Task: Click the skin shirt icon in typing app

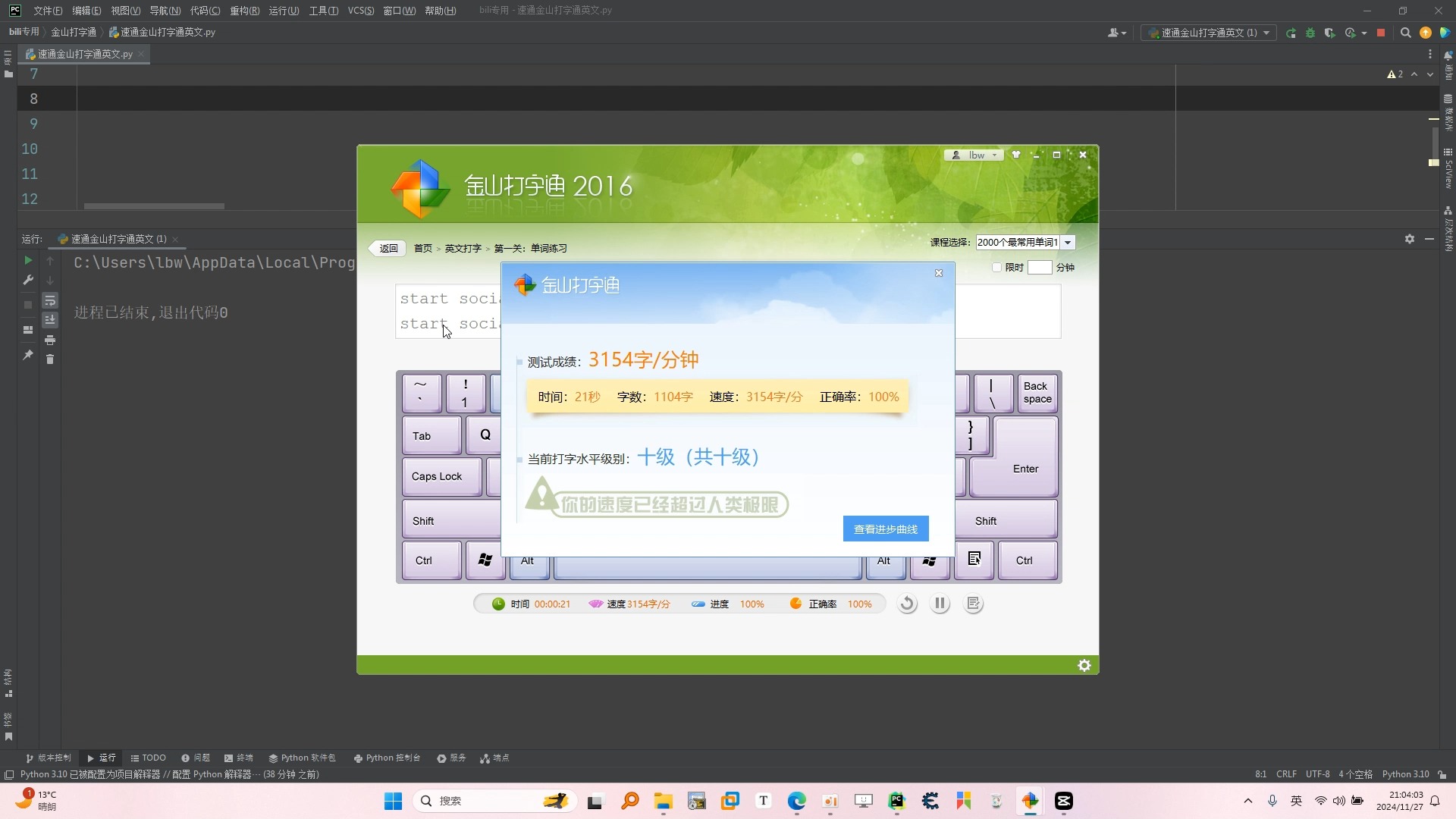Action: [x=1016, y=155]
